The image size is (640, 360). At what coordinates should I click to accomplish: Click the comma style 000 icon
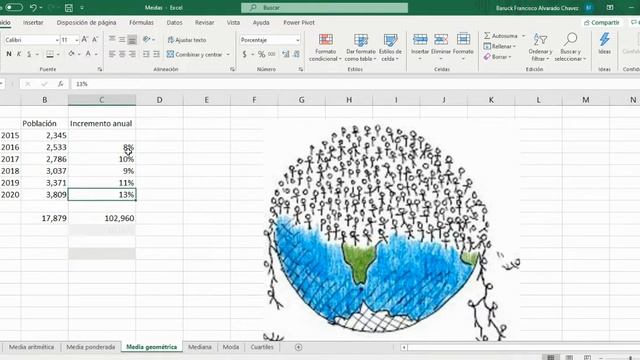pyautogui.click(x=272, y=54)
